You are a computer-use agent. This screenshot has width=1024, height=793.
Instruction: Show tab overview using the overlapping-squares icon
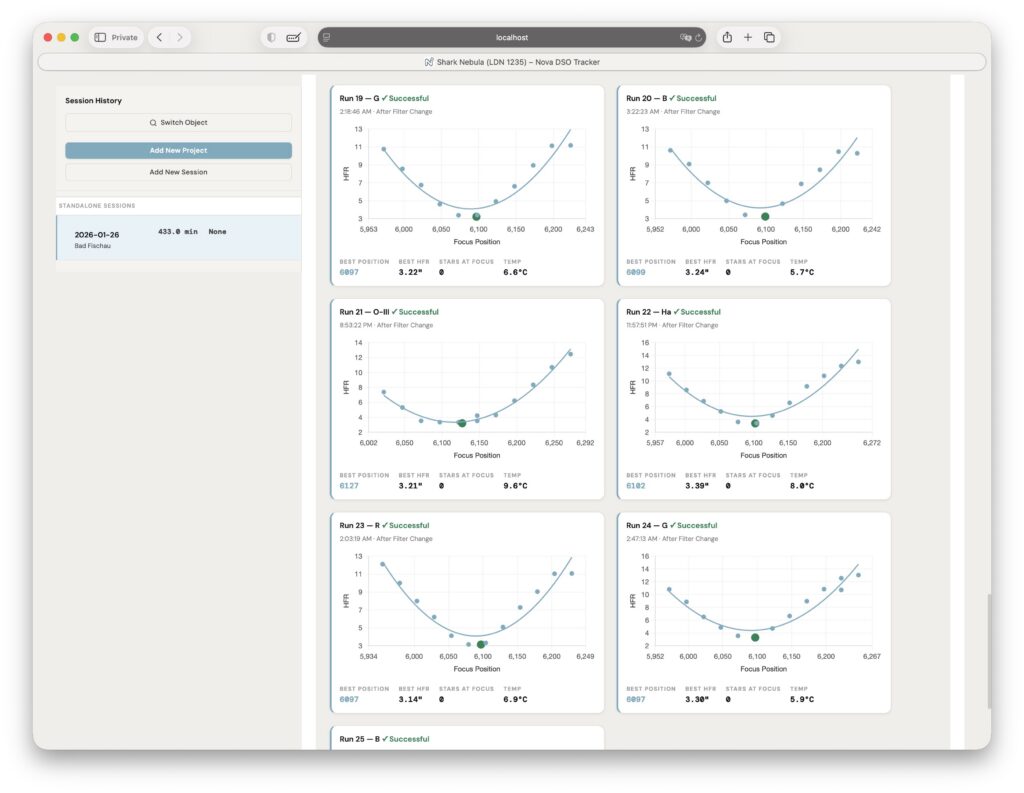[769, 36]
